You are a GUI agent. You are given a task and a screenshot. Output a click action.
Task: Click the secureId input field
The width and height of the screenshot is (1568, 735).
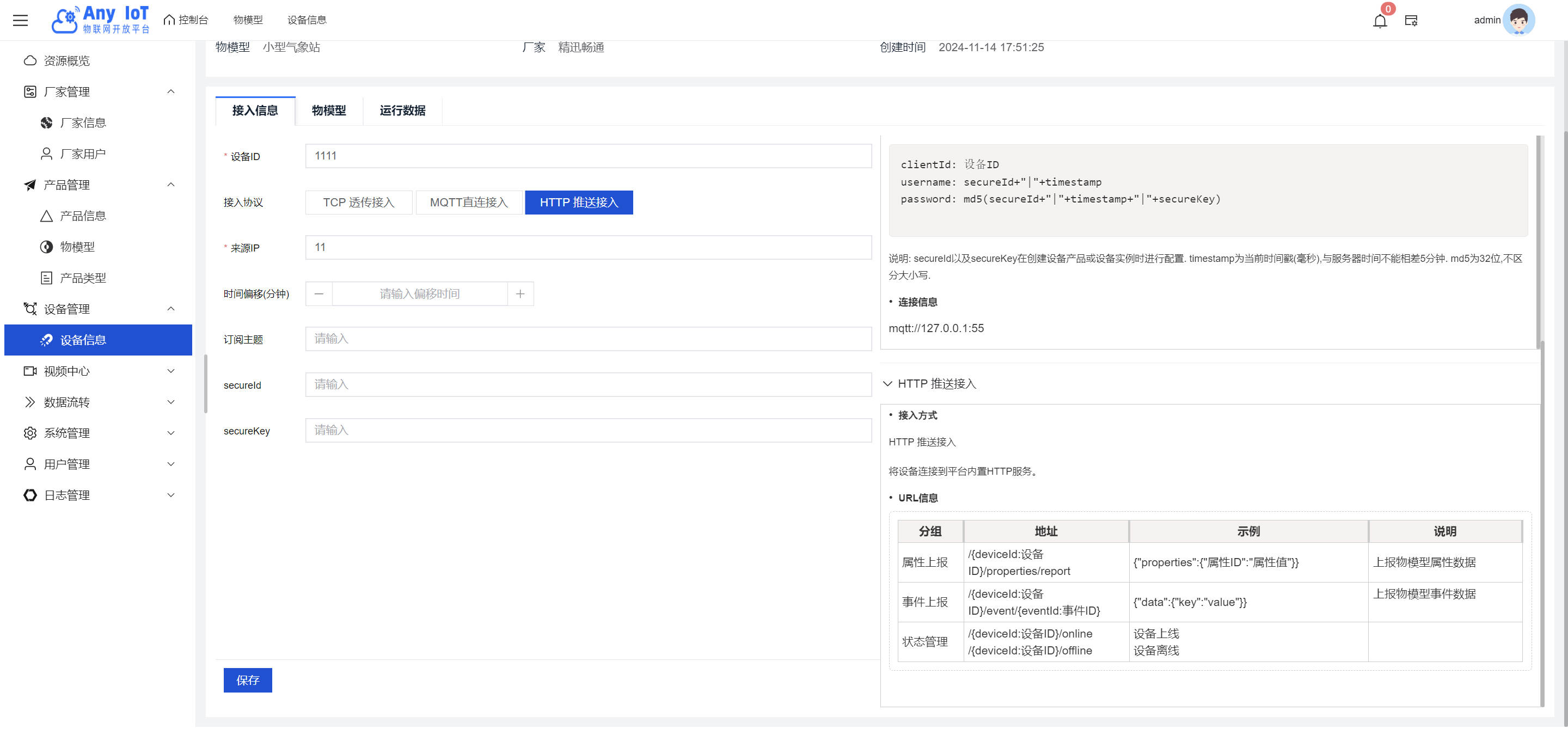pos(588,384)
